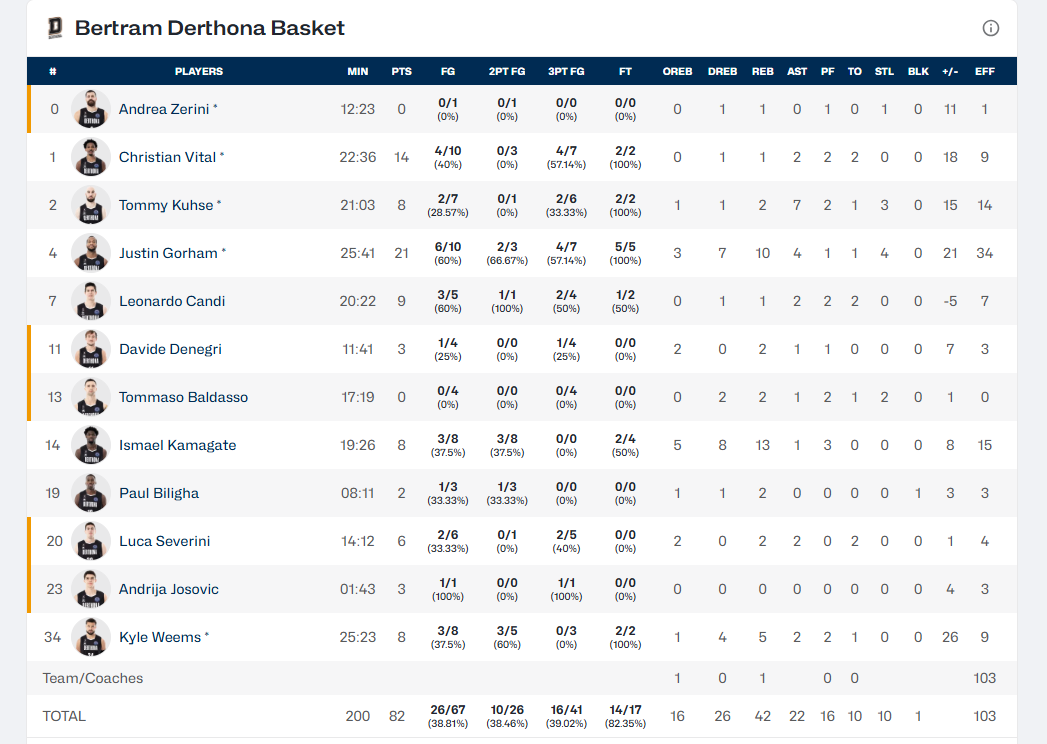Screen dimensions: 1047x744
Task: Open Andrija Josovic's profile link
Action: [x=168, y=589]
